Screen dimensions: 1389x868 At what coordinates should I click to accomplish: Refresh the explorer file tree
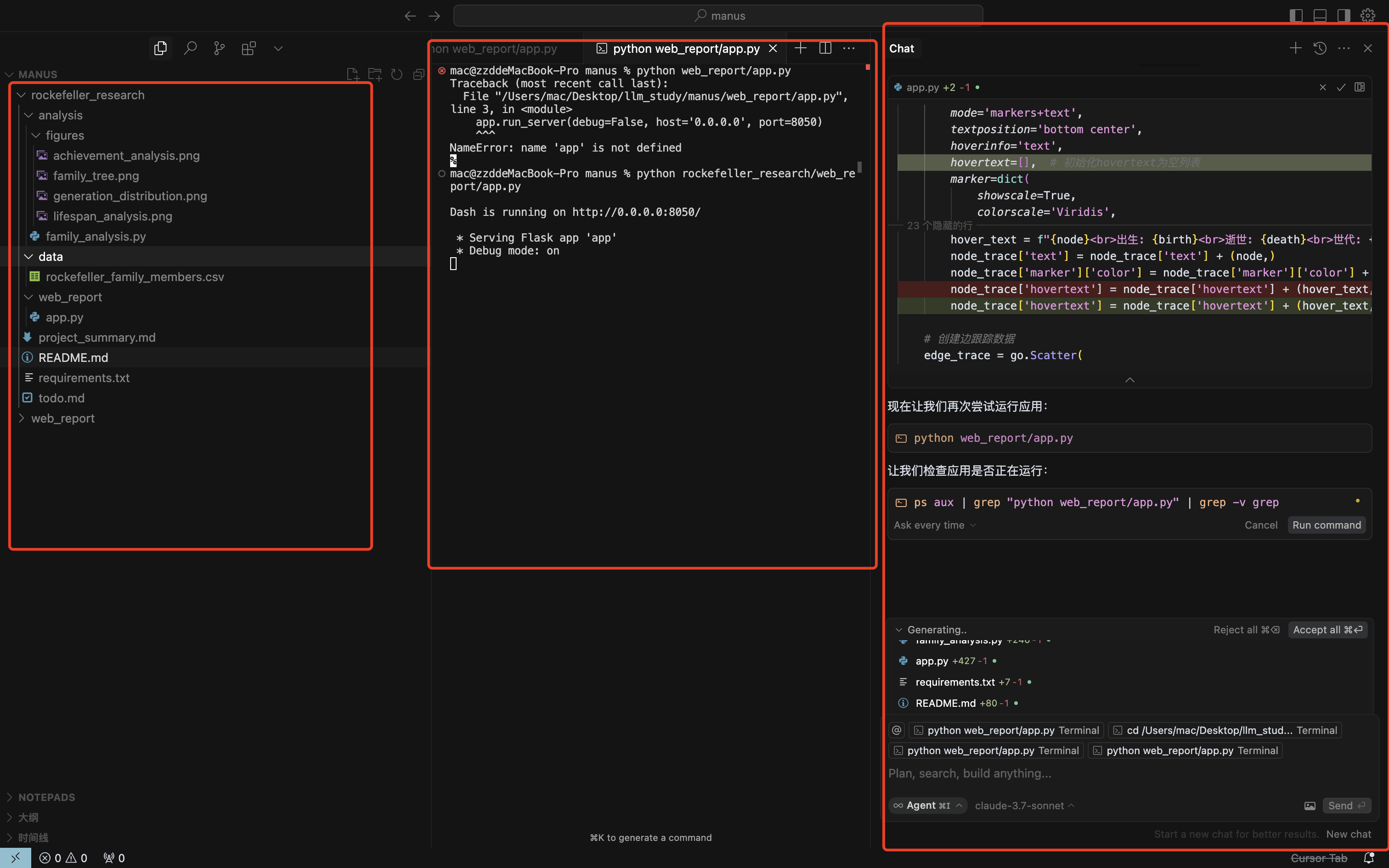pos(396,74)
